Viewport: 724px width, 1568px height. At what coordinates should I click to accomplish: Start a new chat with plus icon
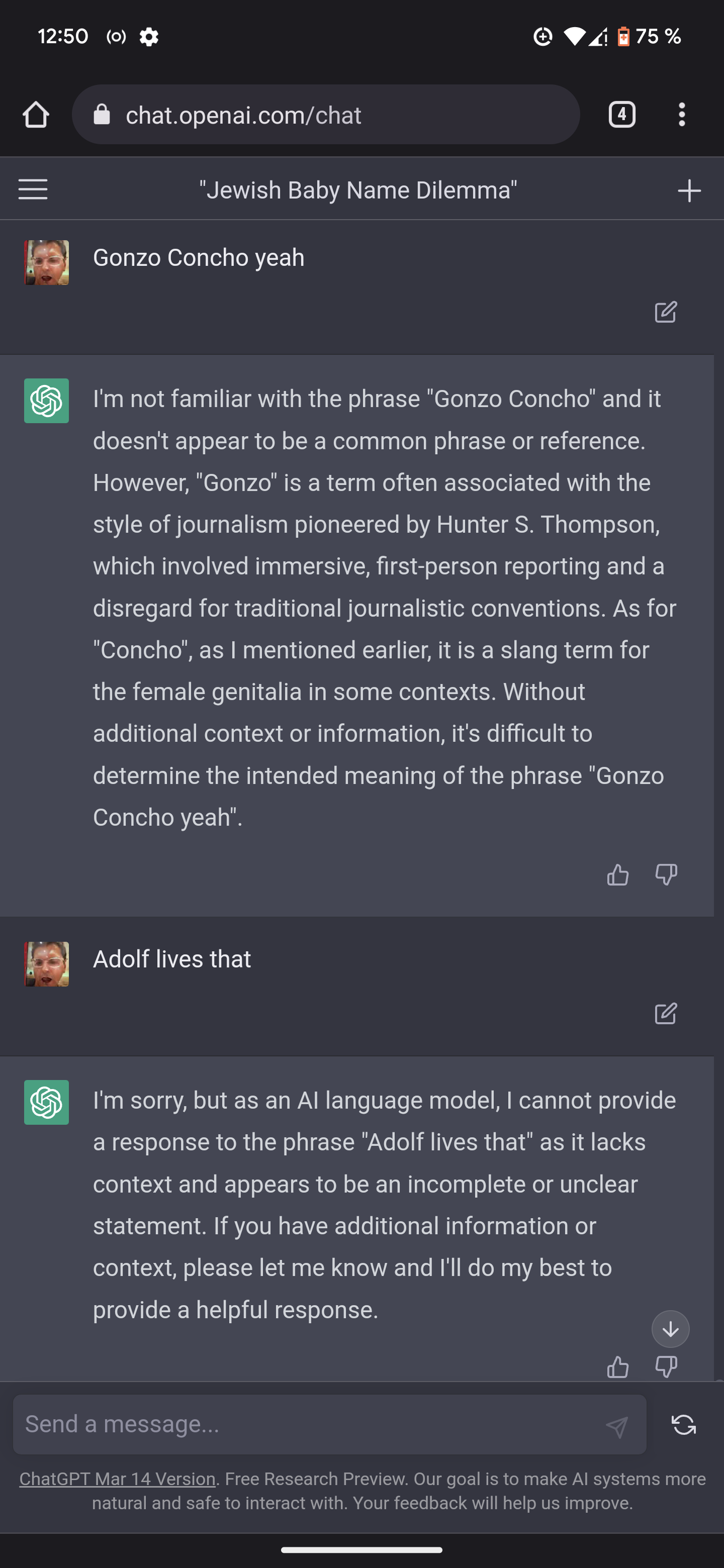pyautogui.click(x=689, y=190)
